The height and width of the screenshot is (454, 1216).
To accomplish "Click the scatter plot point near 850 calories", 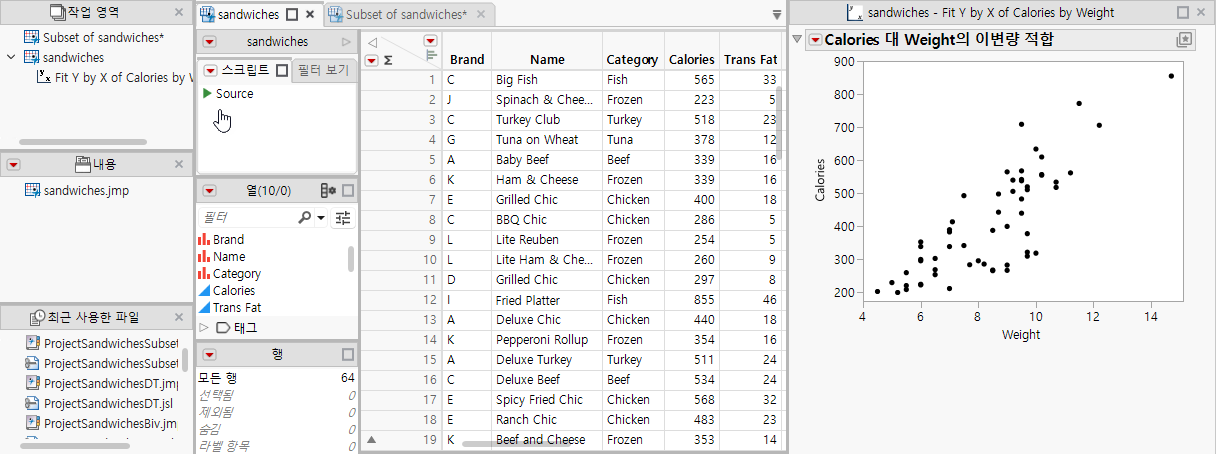I will 1171,76.
